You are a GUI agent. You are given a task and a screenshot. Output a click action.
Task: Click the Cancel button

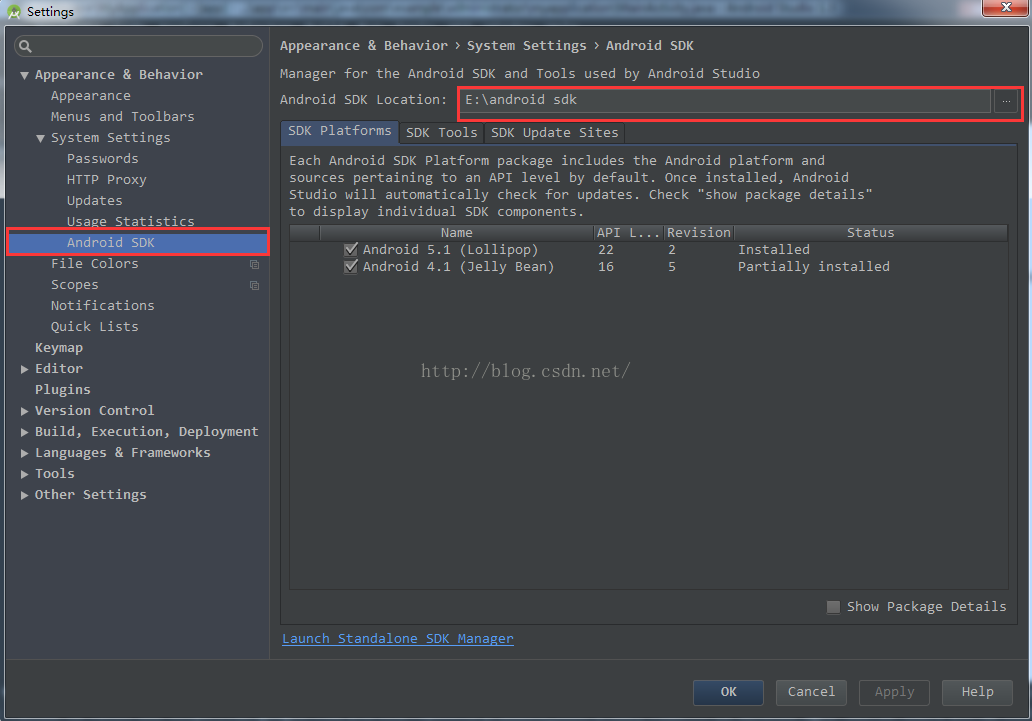click(811, 692)
